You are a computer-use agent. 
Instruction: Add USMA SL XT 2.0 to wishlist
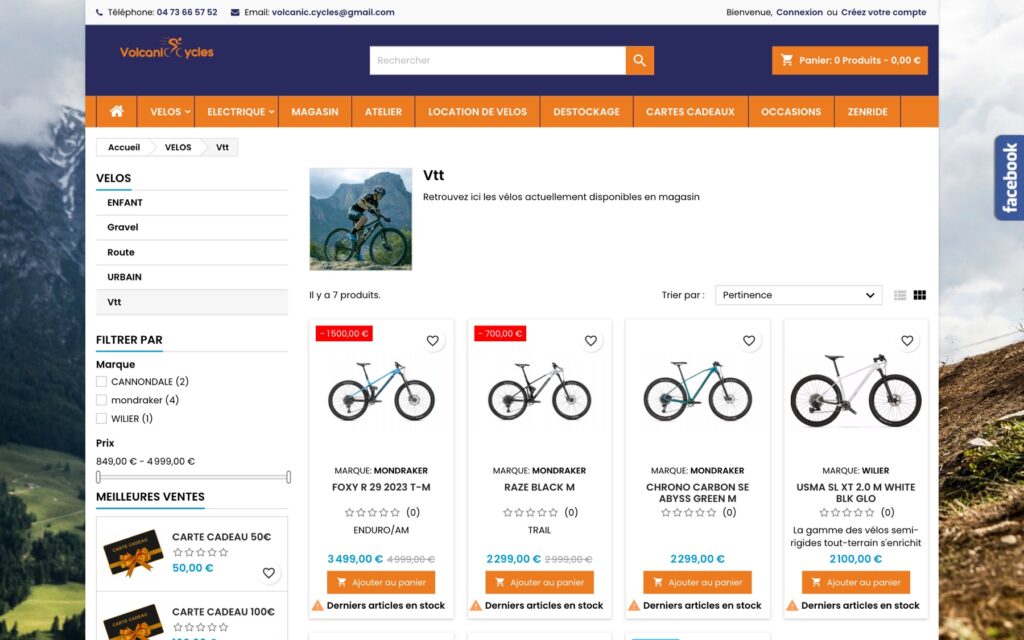click(x=907, y=340)
